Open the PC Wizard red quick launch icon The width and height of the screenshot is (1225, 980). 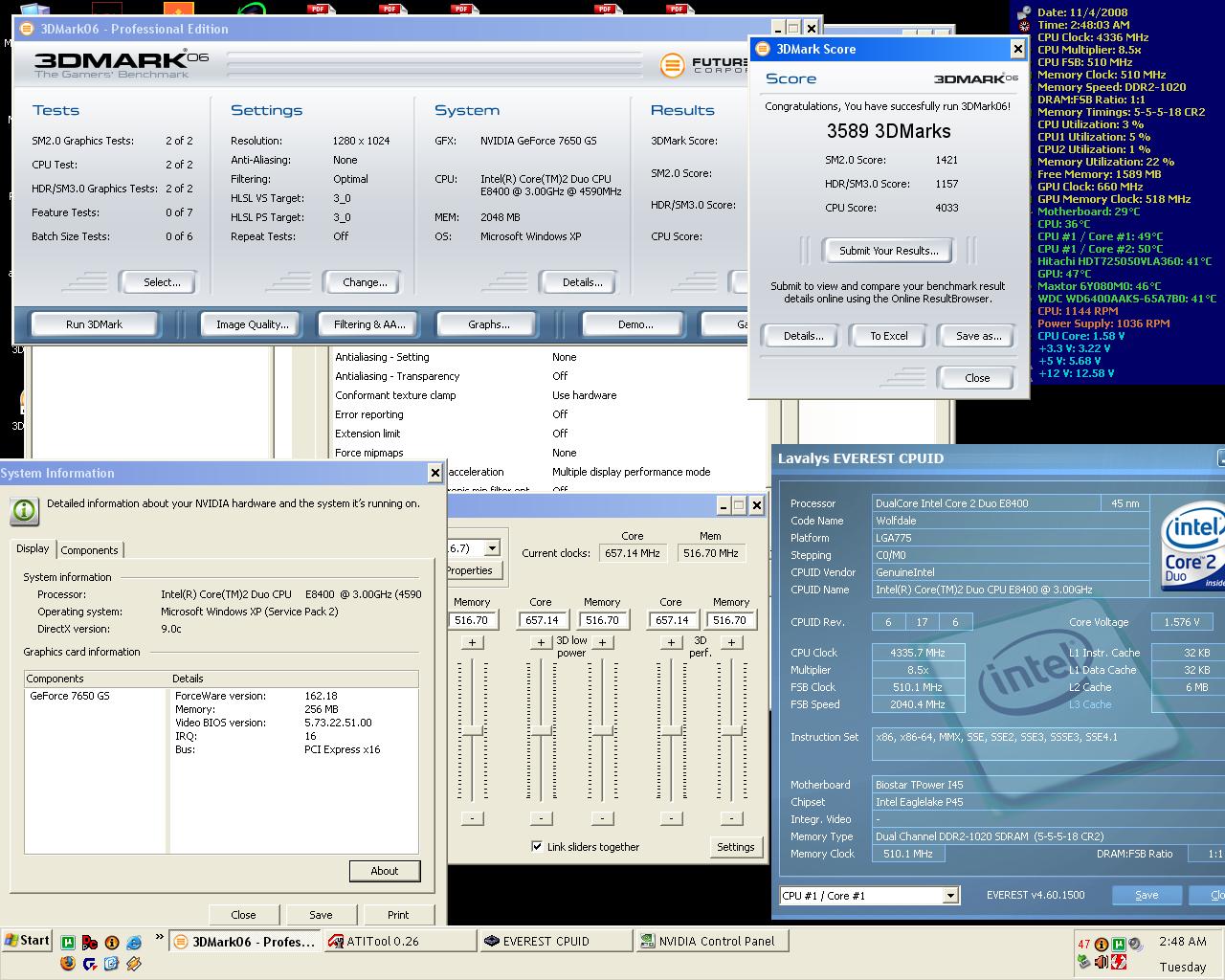pos(90,943)
